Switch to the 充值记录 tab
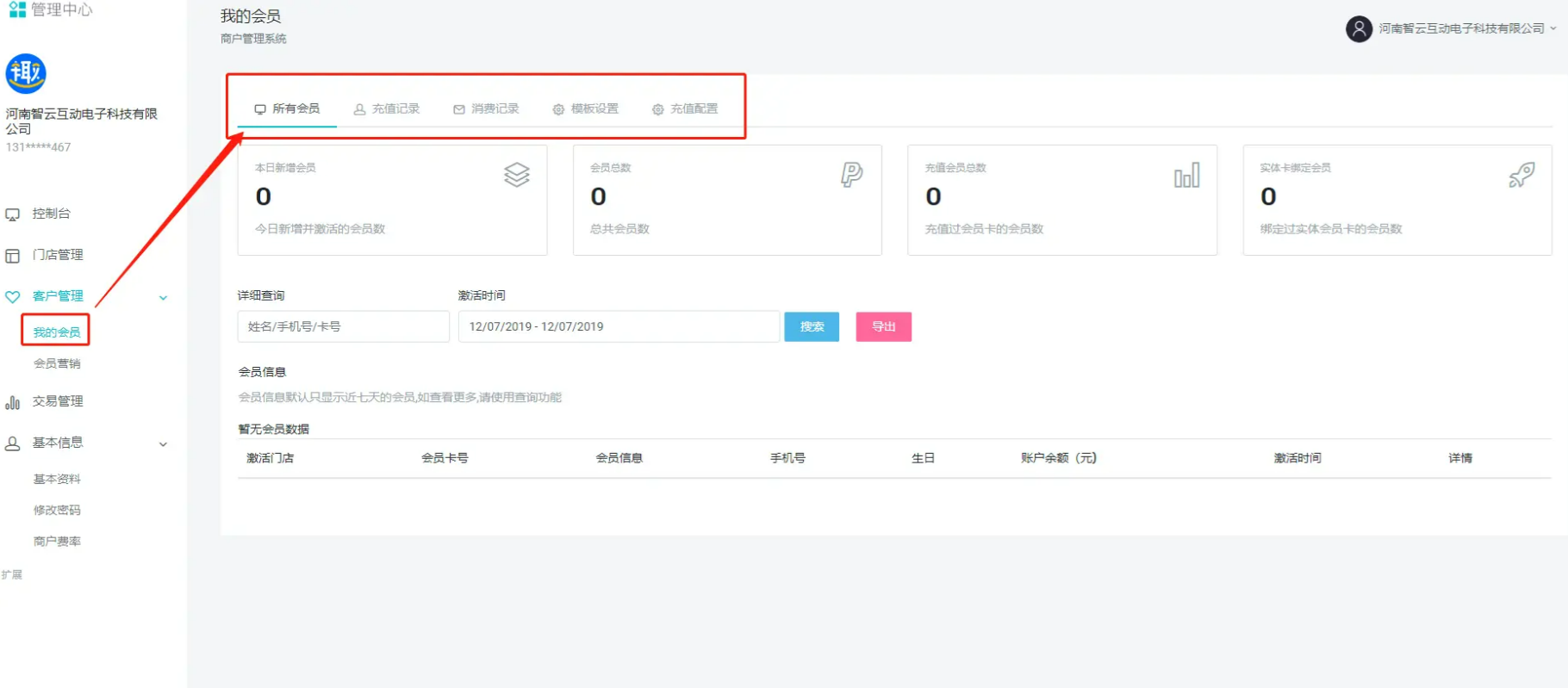The height and width of the screenshot is (688, 1568). 387,109
